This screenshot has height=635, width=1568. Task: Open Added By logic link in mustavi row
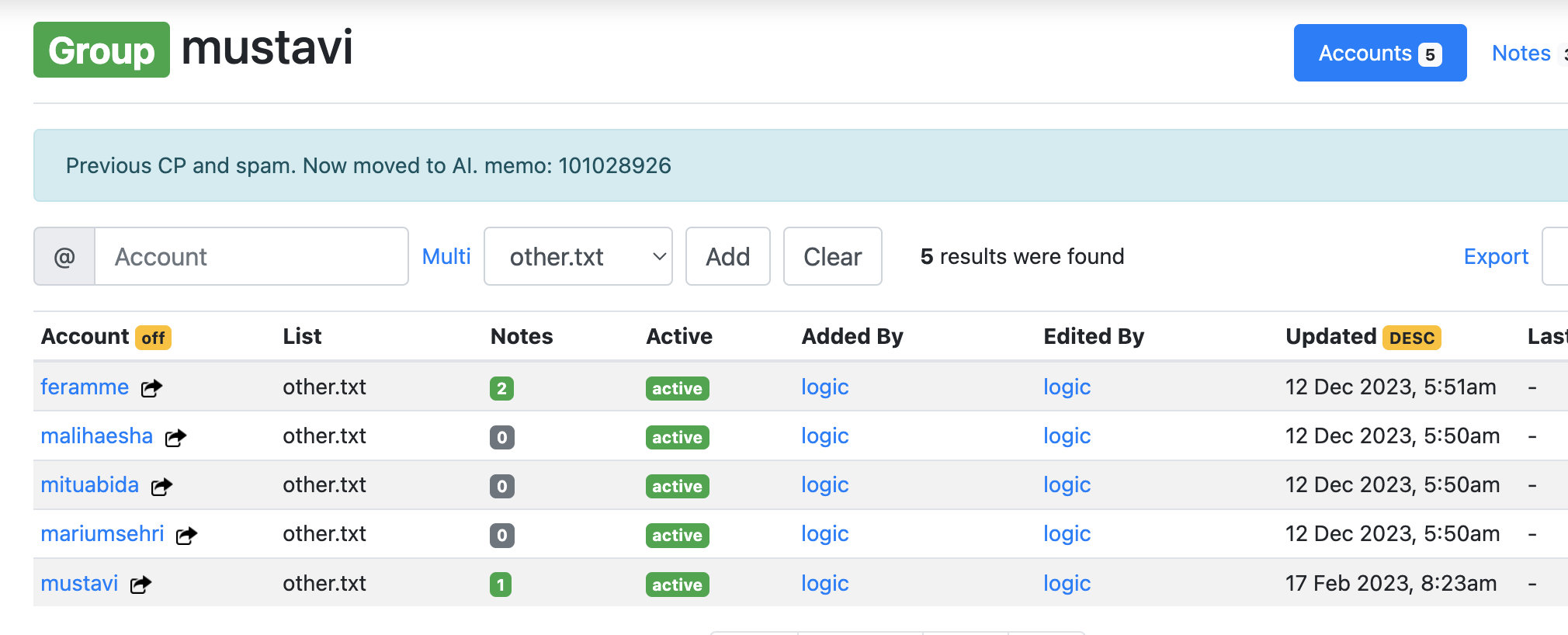(825, 583)
